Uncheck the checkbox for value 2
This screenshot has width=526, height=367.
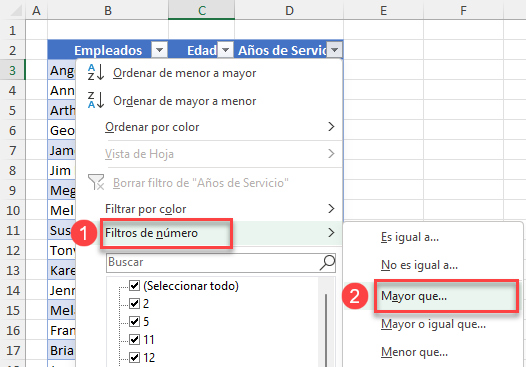[x=135, y=303]
